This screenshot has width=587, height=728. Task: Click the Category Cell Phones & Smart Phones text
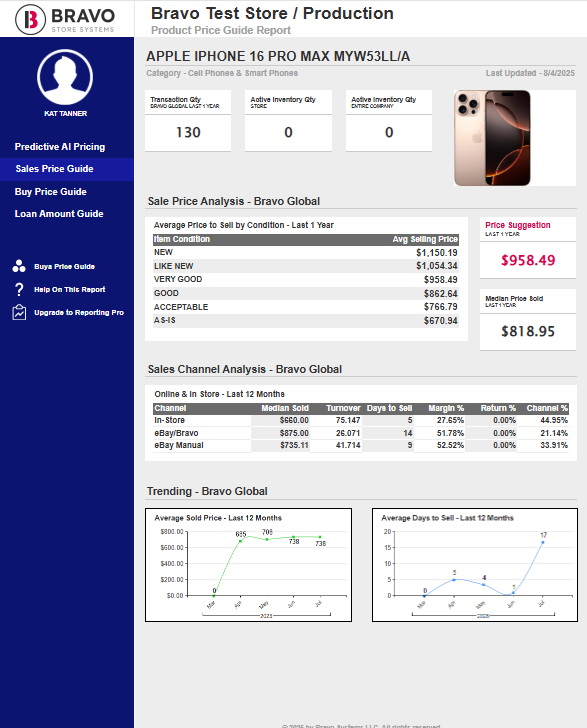click(x=222, y=73)
